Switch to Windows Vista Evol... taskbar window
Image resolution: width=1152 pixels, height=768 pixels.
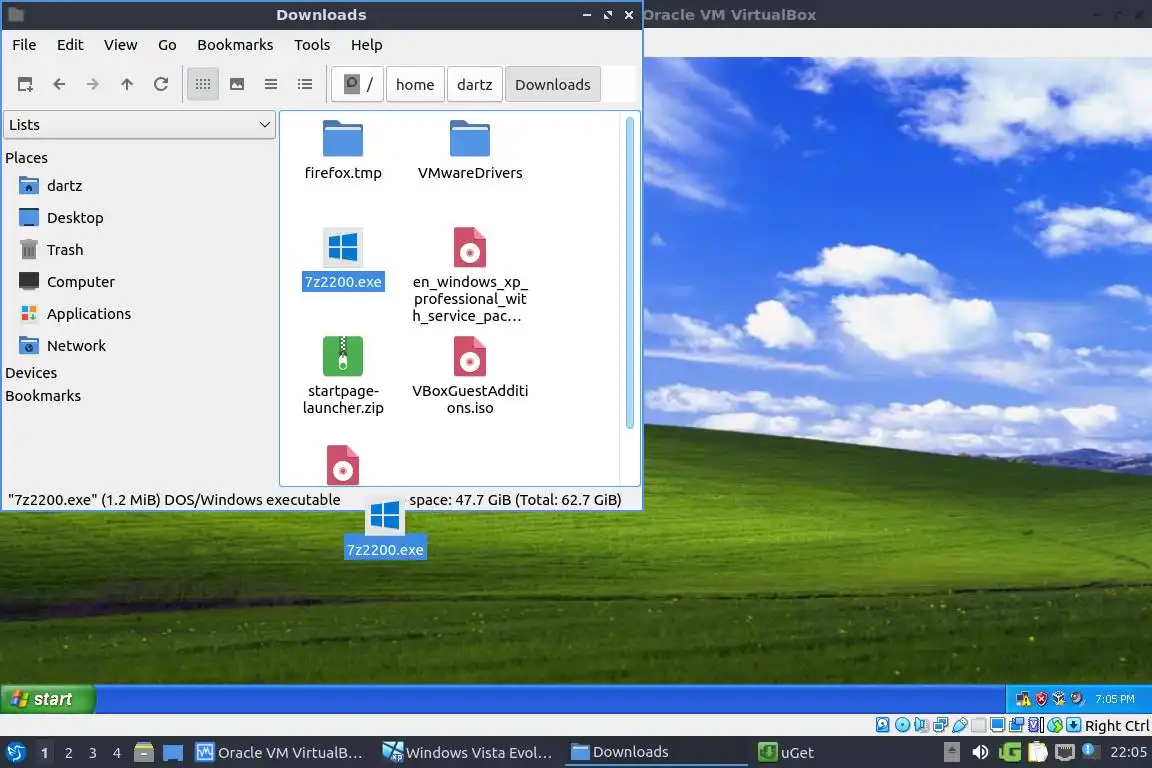(467, 753)
